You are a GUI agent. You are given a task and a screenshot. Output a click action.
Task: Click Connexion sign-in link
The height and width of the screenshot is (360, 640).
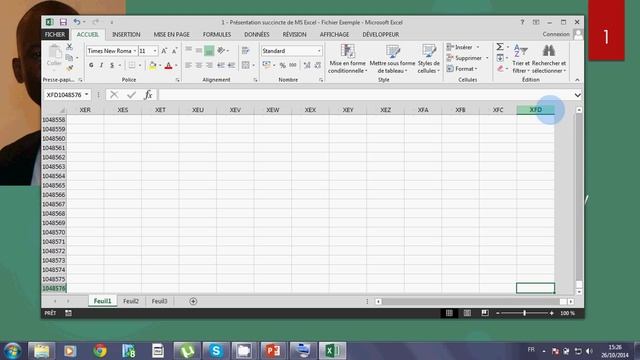pyautogui.click(x=556, y=34)
